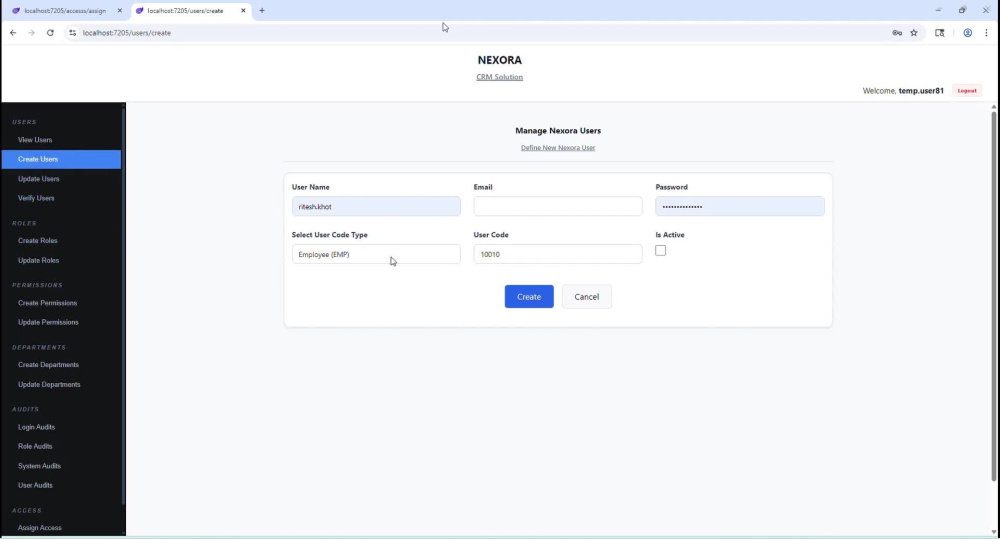
Task: Reload the current page
Action: [50, 33]
